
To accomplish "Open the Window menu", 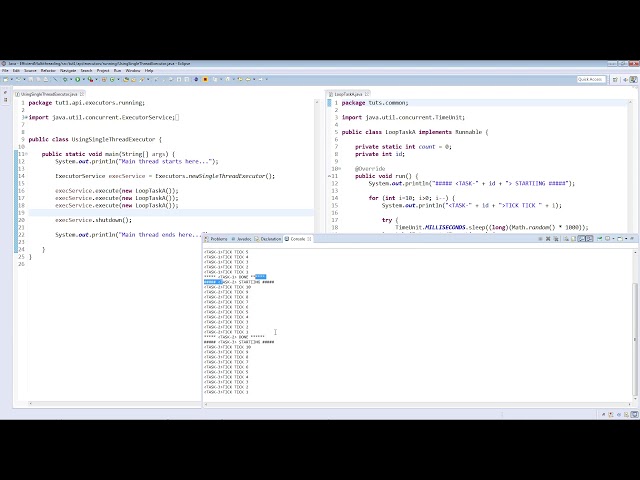I will (133, 71).
